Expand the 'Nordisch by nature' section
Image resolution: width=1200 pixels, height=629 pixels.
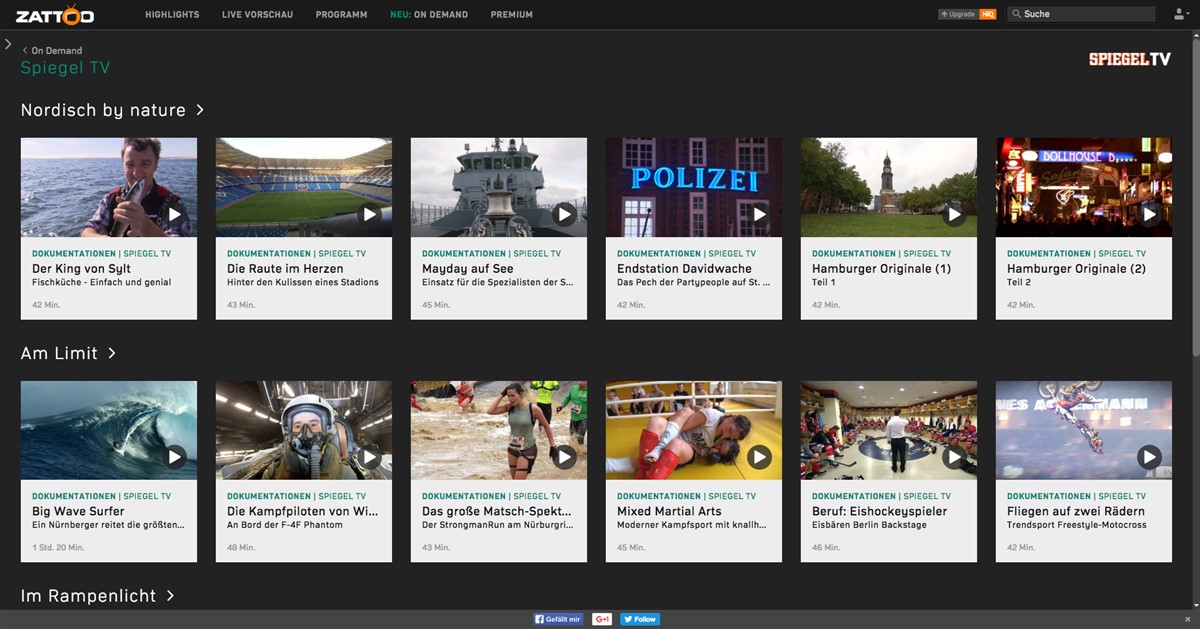112,110
